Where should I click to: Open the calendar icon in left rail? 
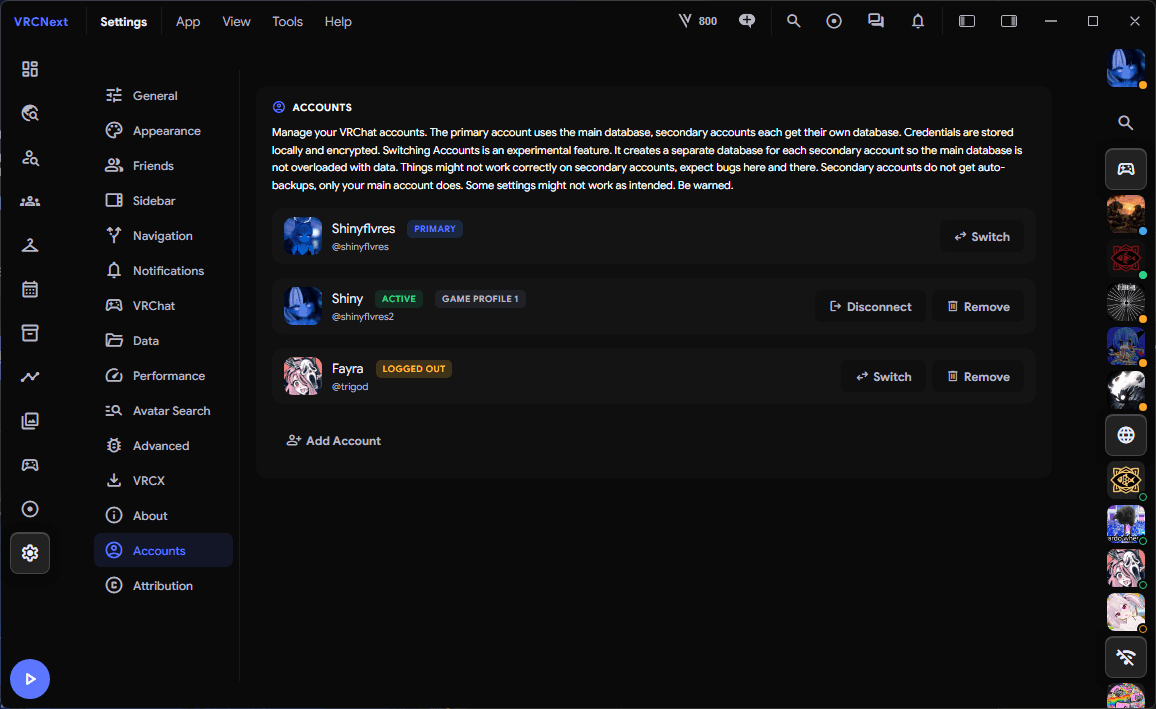29,289
